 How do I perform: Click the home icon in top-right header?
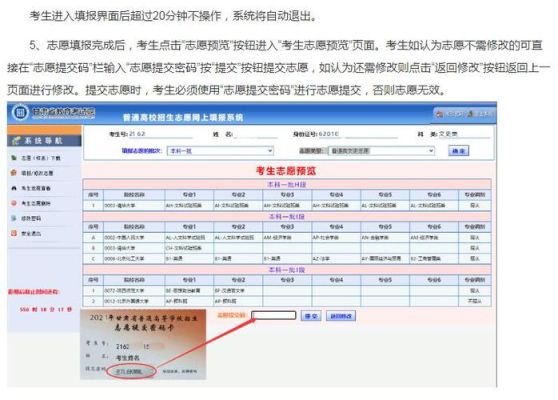[x=440, y=114]
